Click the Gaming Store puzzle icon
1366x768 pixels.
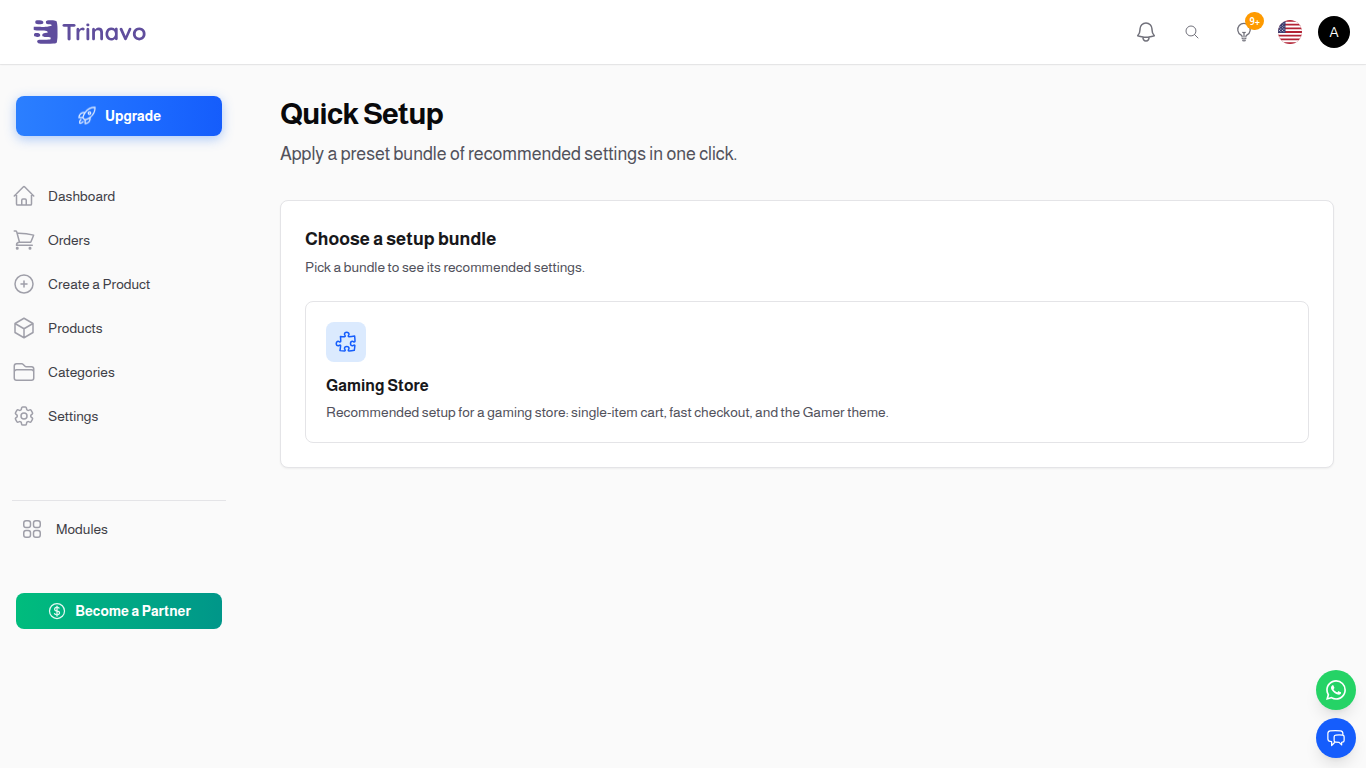click(346, 342)
